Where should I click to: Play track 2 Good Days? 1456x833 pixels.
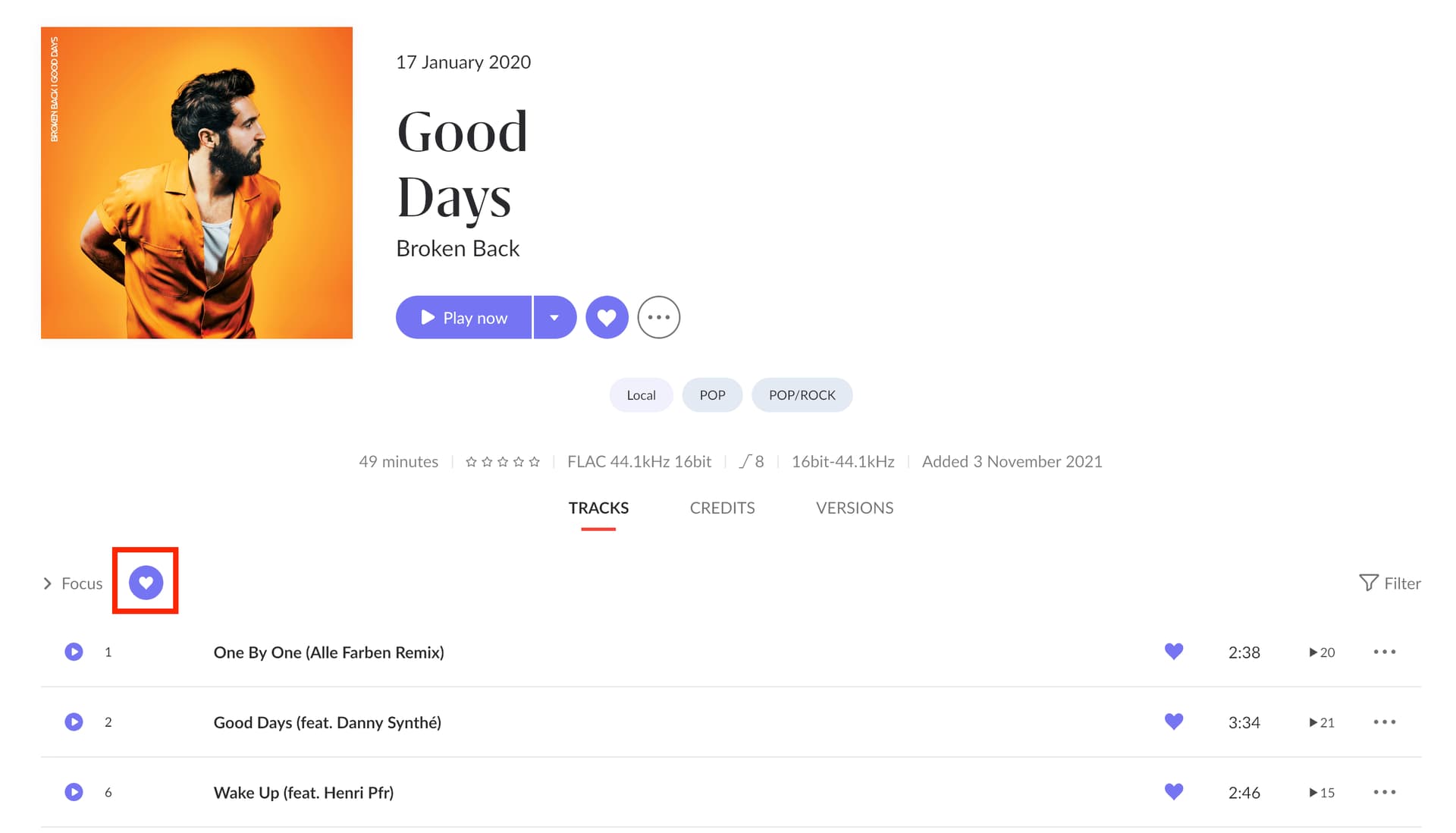click(74, 721)
